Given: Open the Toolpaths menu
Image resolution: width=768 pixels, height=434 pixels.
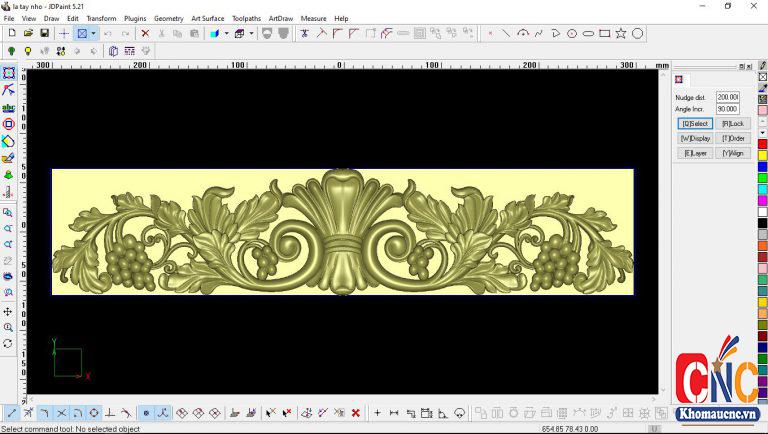Looking at the screenshot, I should point(246,18).
